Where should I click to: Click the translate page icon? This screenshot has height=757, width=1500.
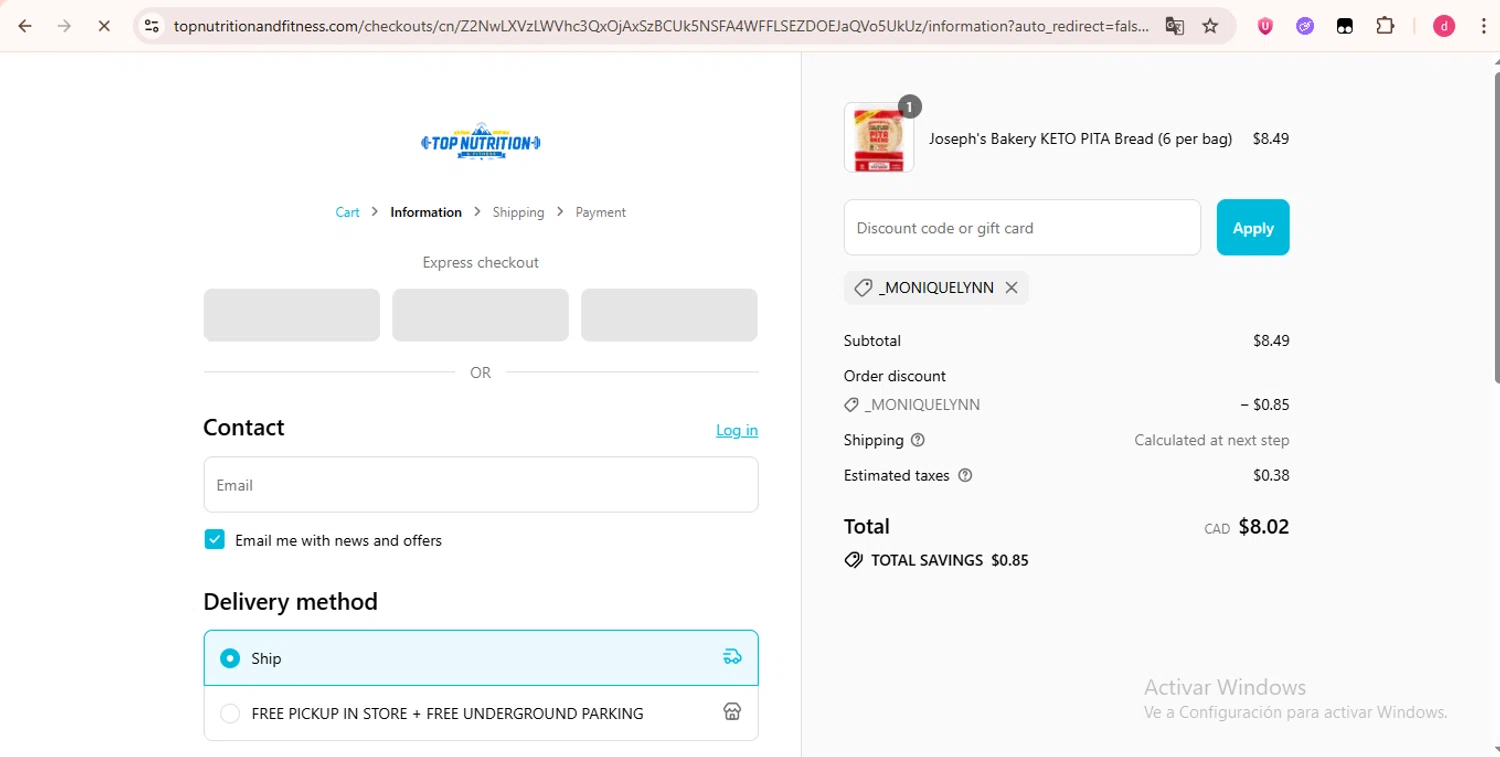pyautogui.click(x=1175, y=26)
